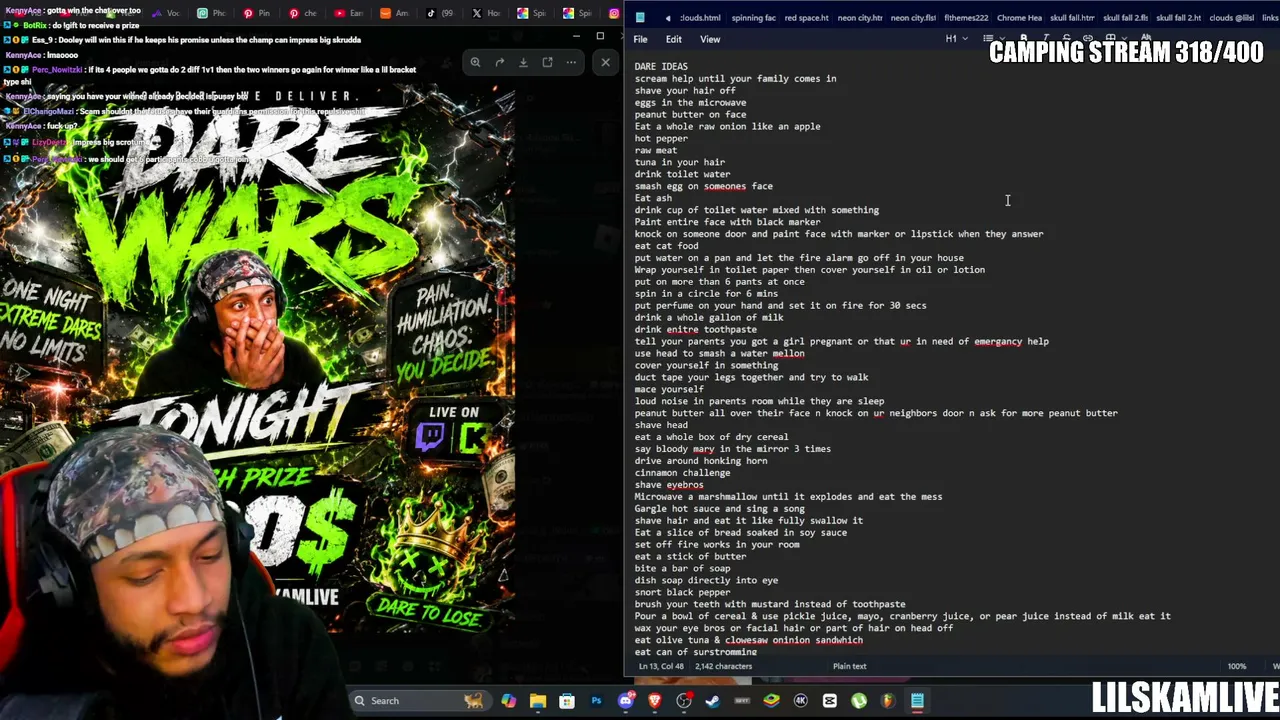Switch to Notepad in the taskbar

click(917, 701)
